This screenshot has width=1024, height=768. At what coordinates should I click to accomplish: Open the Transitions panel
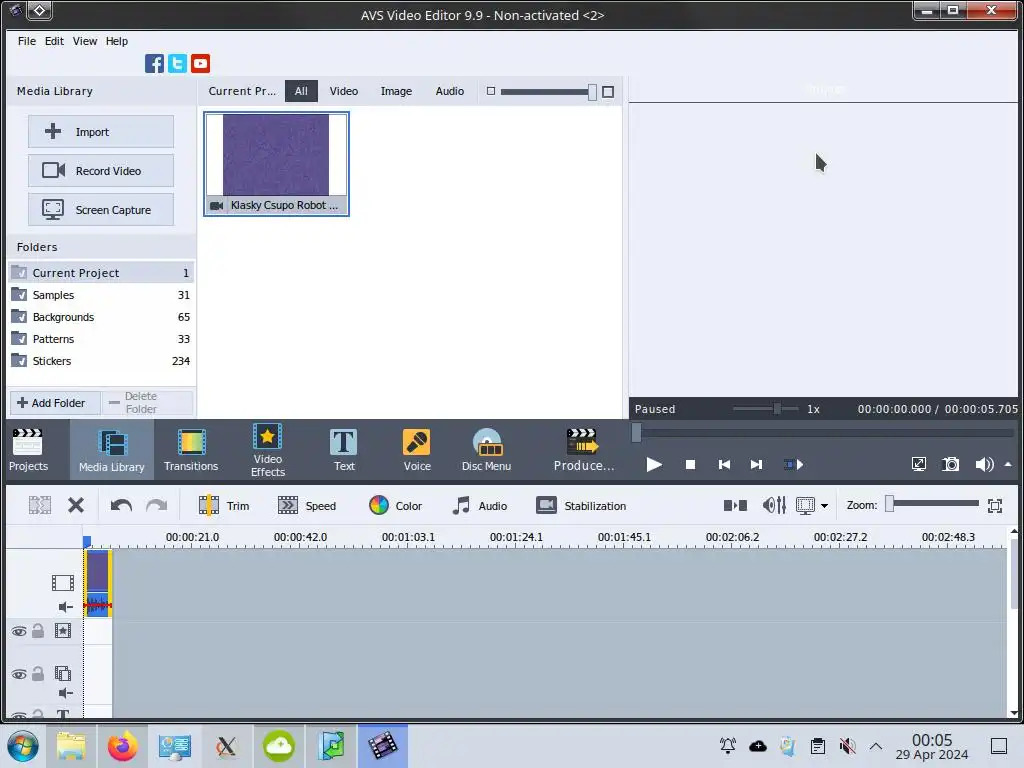191,450
